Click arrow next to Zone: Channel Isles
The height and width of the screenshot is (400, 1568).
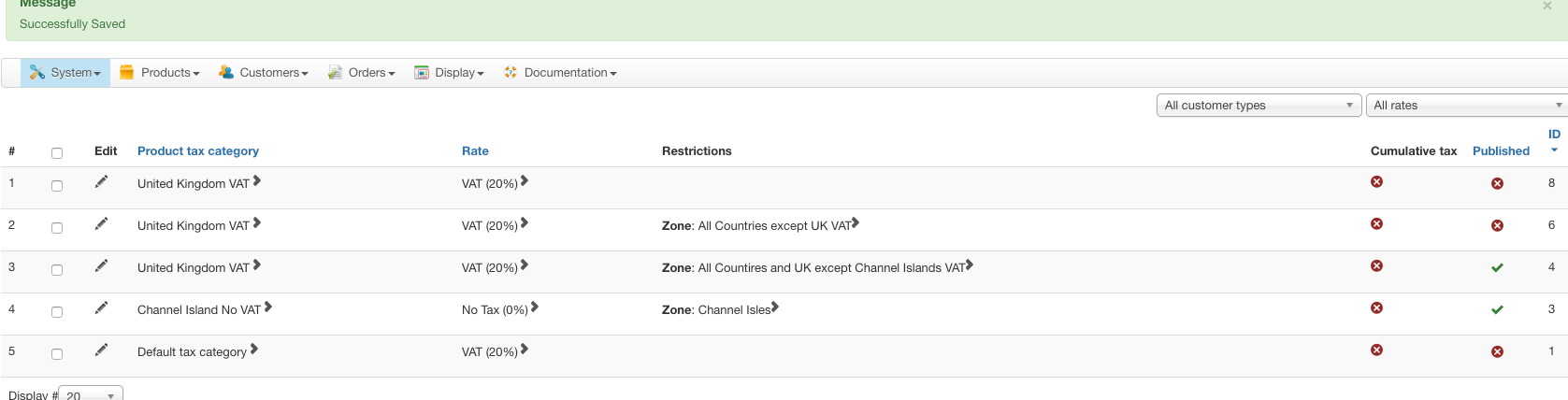pos(775,307)
